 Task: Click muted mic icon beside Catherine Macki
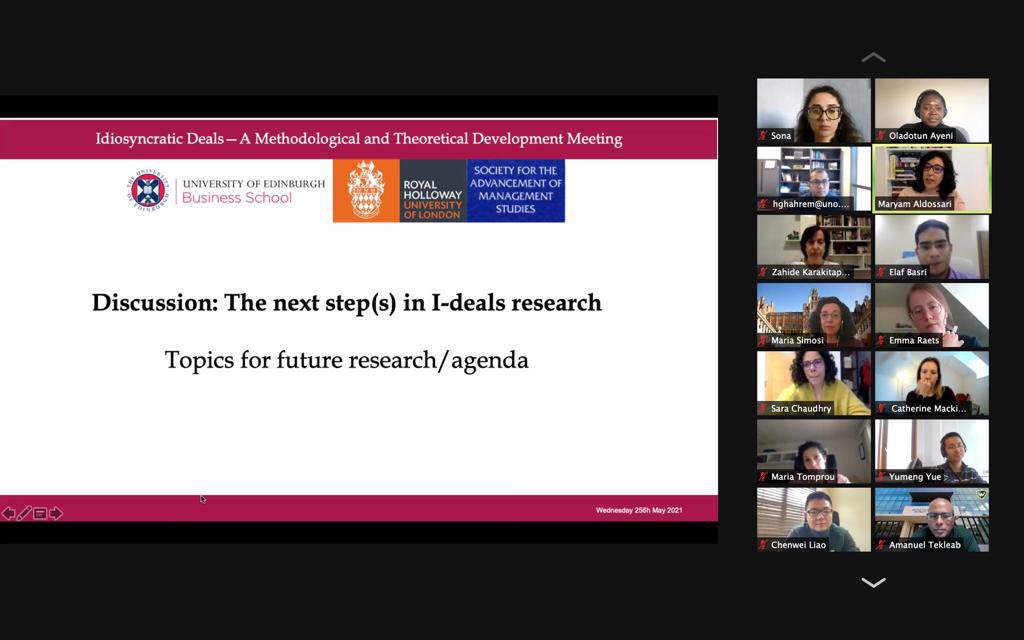881,409
